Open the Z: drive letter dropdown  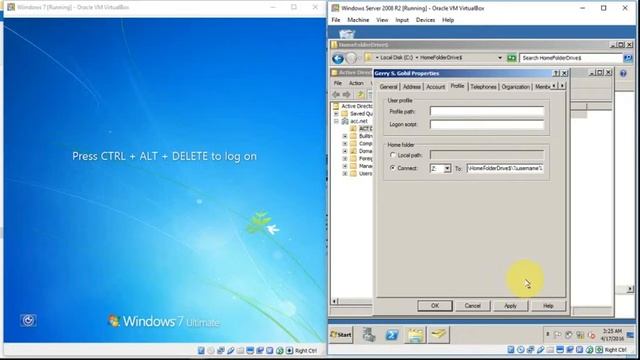tap(447, 168)
